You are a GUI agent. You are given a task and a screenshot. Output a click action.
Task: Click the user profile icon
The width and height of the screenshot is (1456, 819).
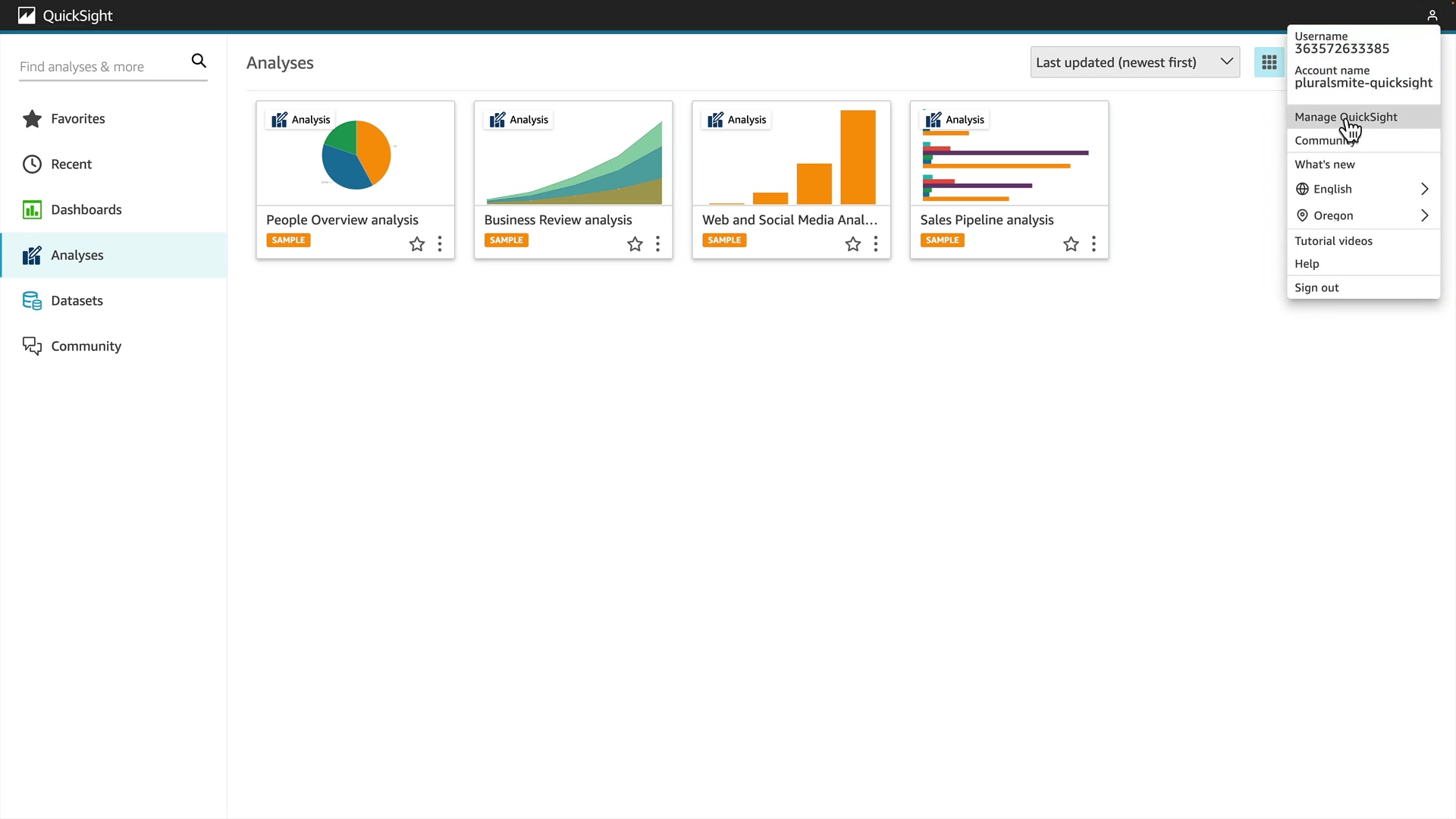[1432, 15]
